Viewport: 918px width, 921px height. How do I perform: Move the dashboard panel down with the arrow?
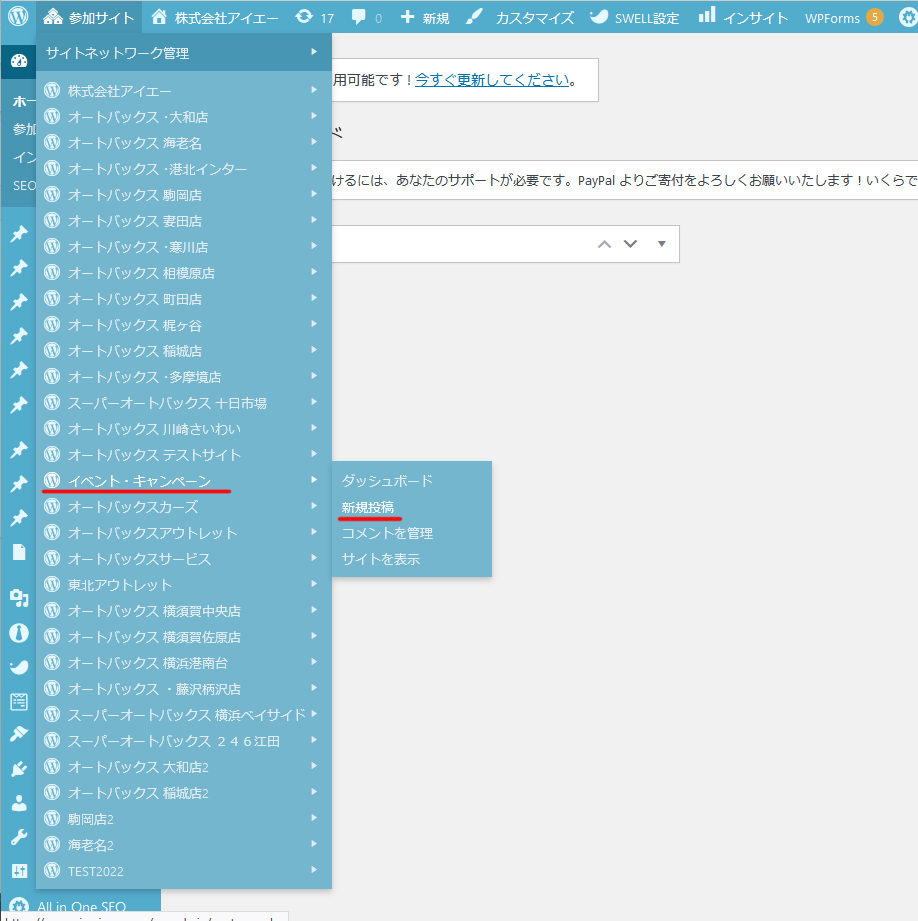click(630, 244)
